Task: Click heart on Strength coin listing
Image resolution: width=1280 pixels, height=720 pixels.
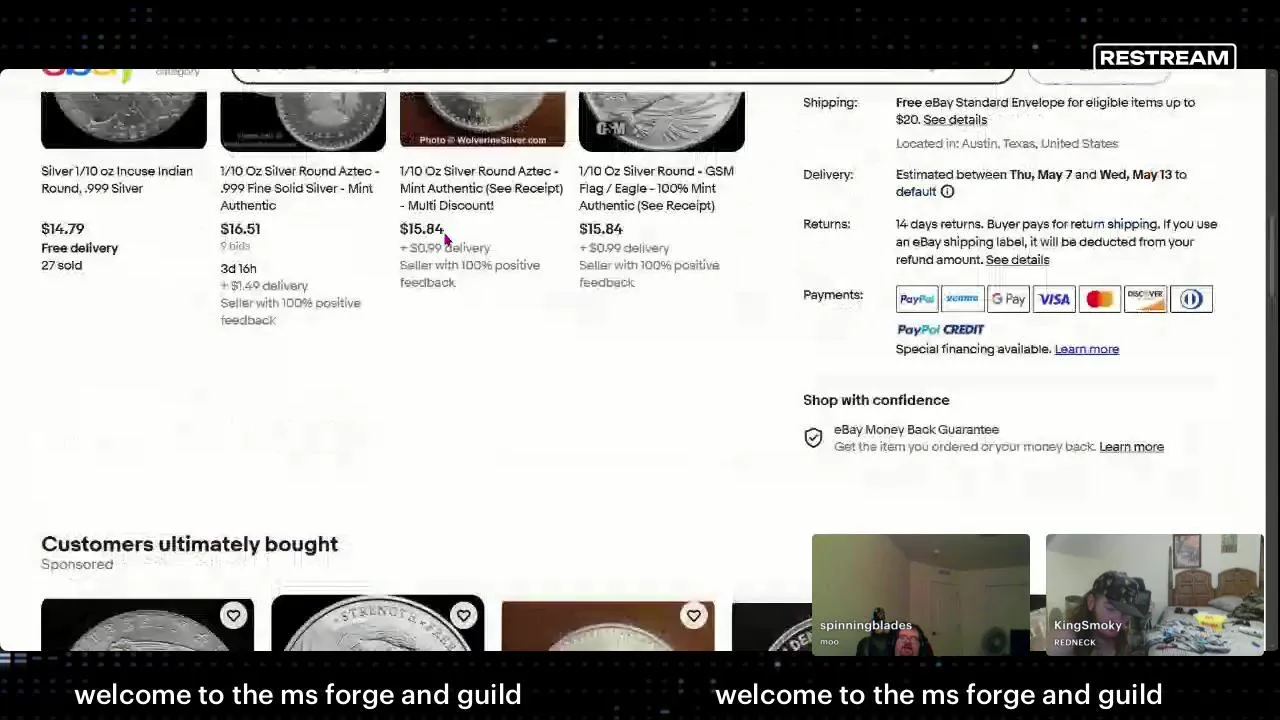Action: [x=463, y=616]
